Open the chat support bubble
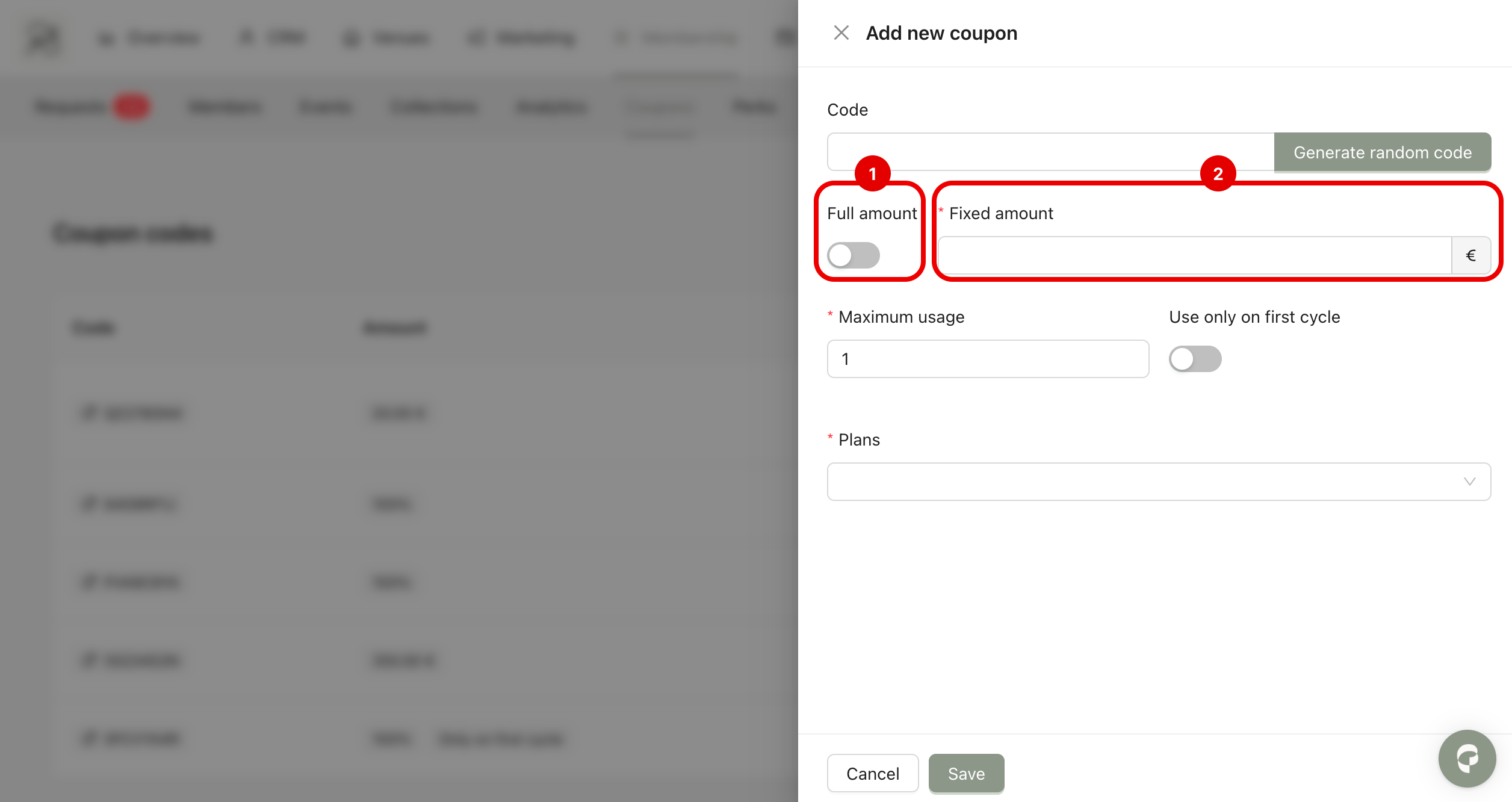Image resolution: width=1512 pixels, height=802 pixels. click(1467, 758)
